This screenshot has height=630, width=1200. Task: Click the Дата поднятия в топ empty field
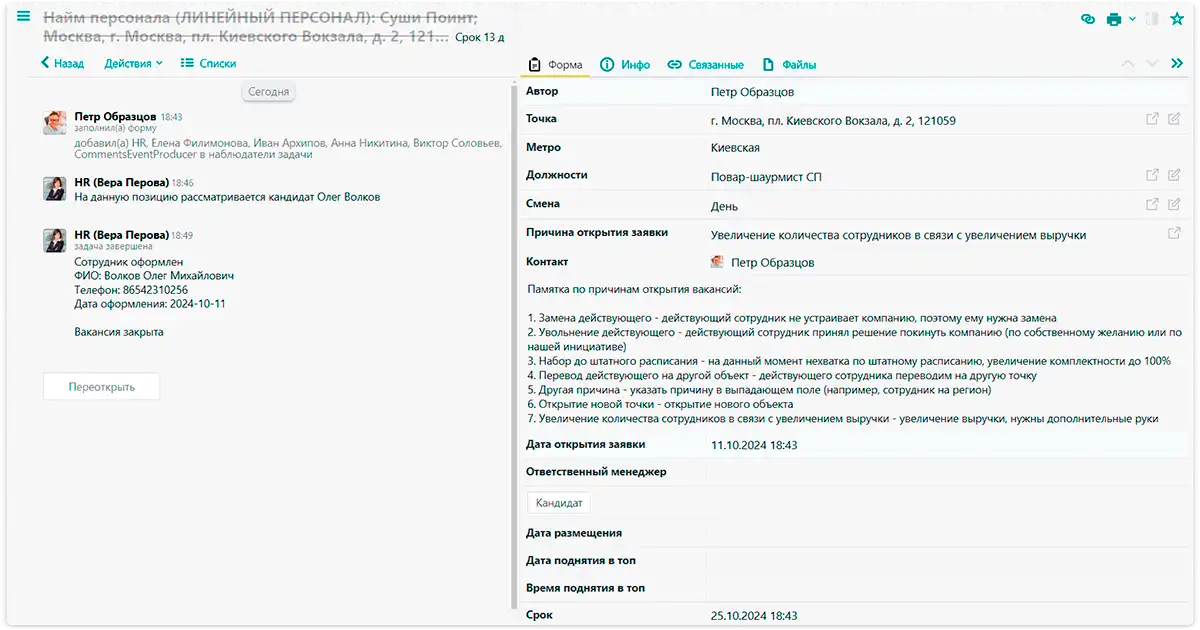pos(948,561)
